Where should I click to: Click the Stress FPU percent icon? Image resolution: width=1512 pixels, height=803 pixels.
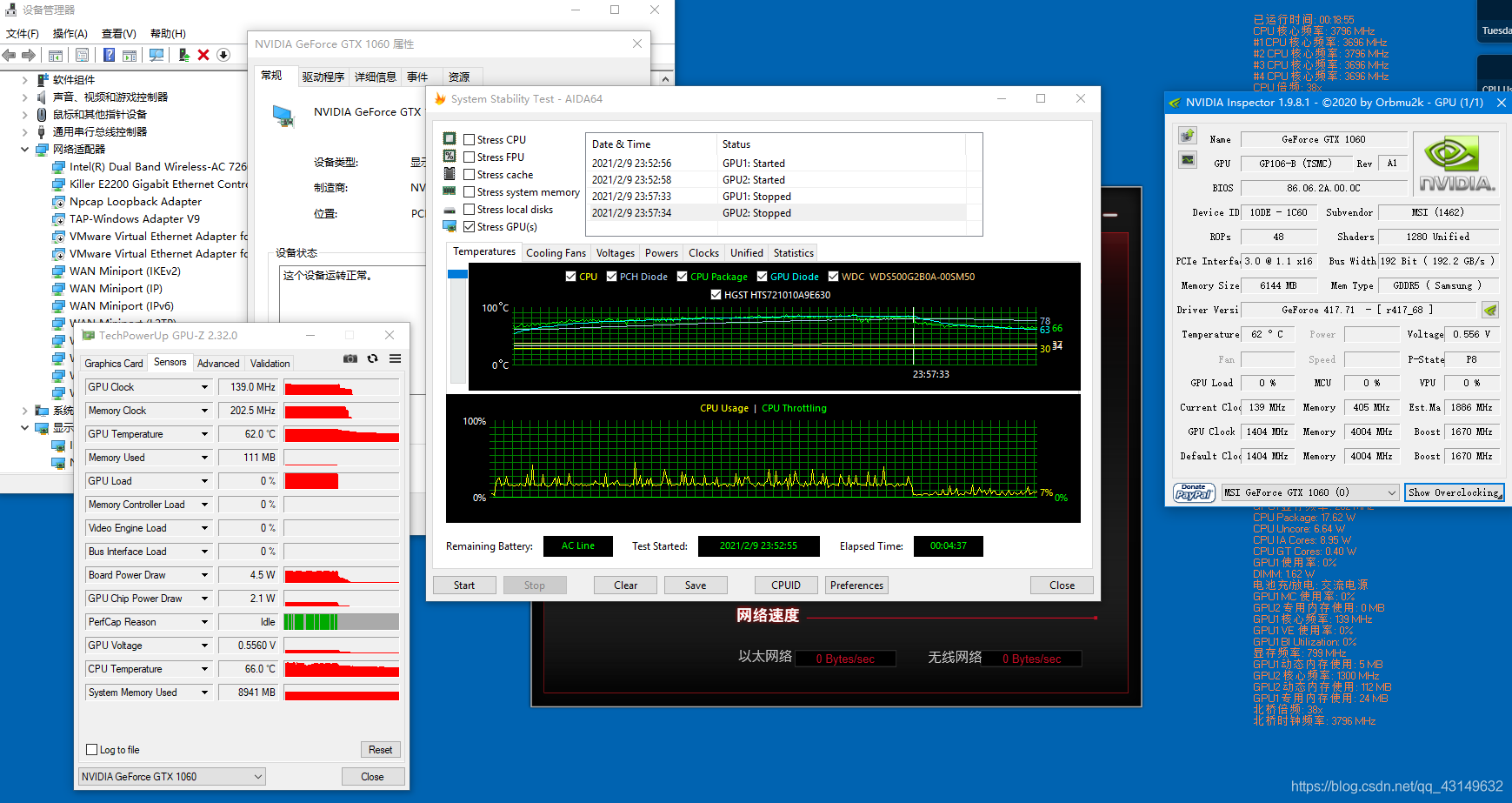pyautogui.click(x=450, y=156)
